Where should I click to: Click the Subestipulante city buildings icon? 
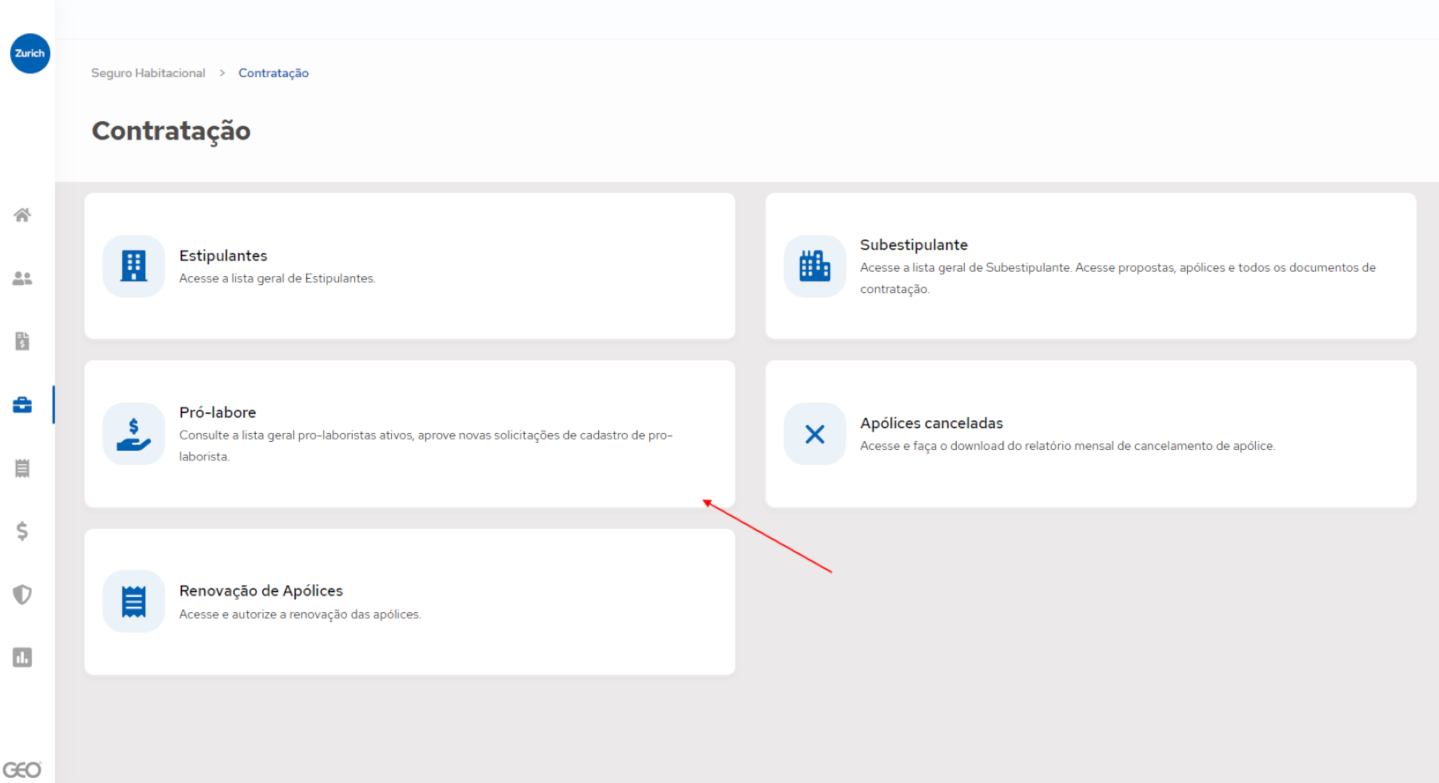[x=815, y=266]
